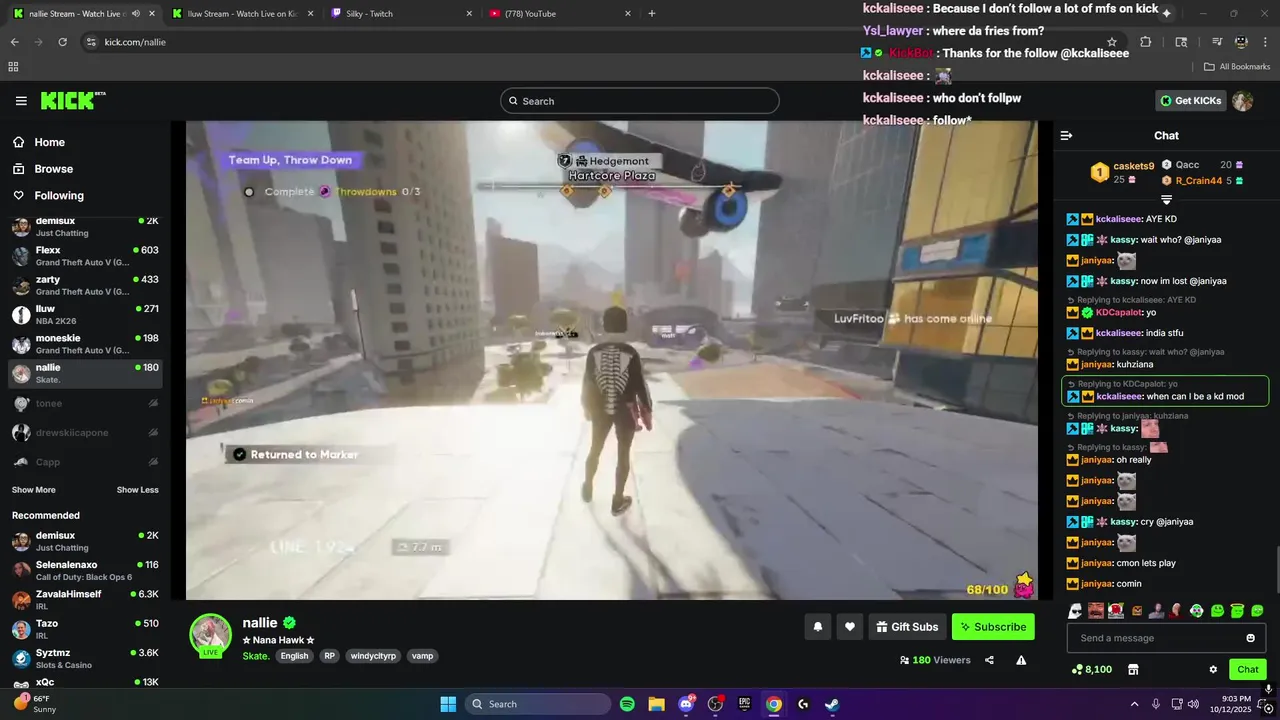Open the hamburger sidebar menu
Viewport: 1280px width, 720px height.
pyautogui.click(x=21, y=101)
